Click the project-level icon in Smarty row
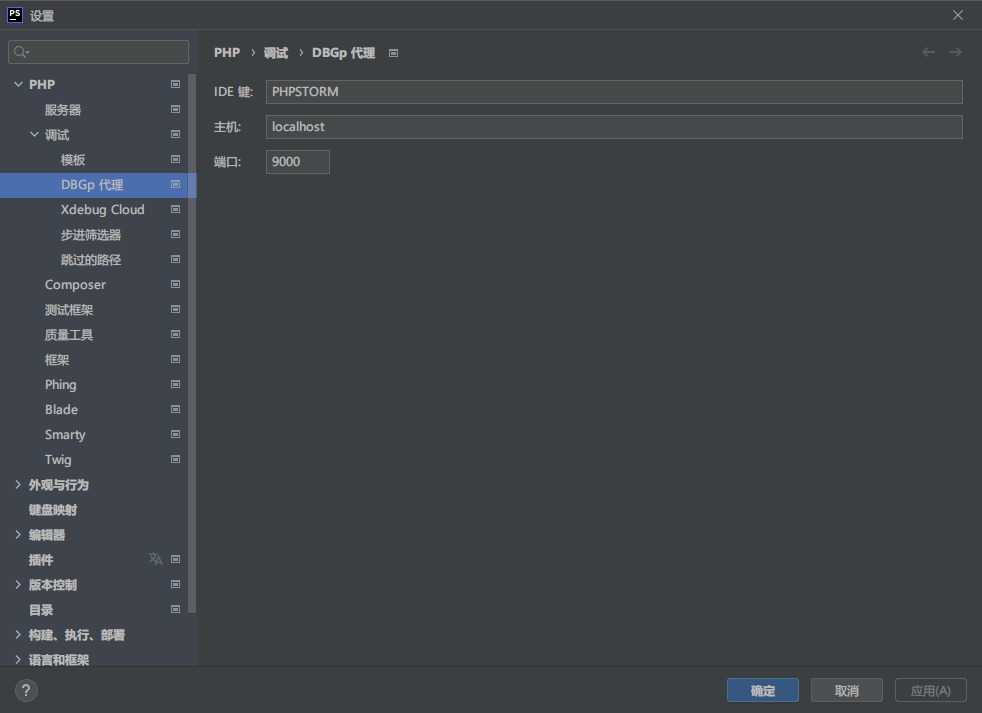982x713 pixels. [175, 434]
